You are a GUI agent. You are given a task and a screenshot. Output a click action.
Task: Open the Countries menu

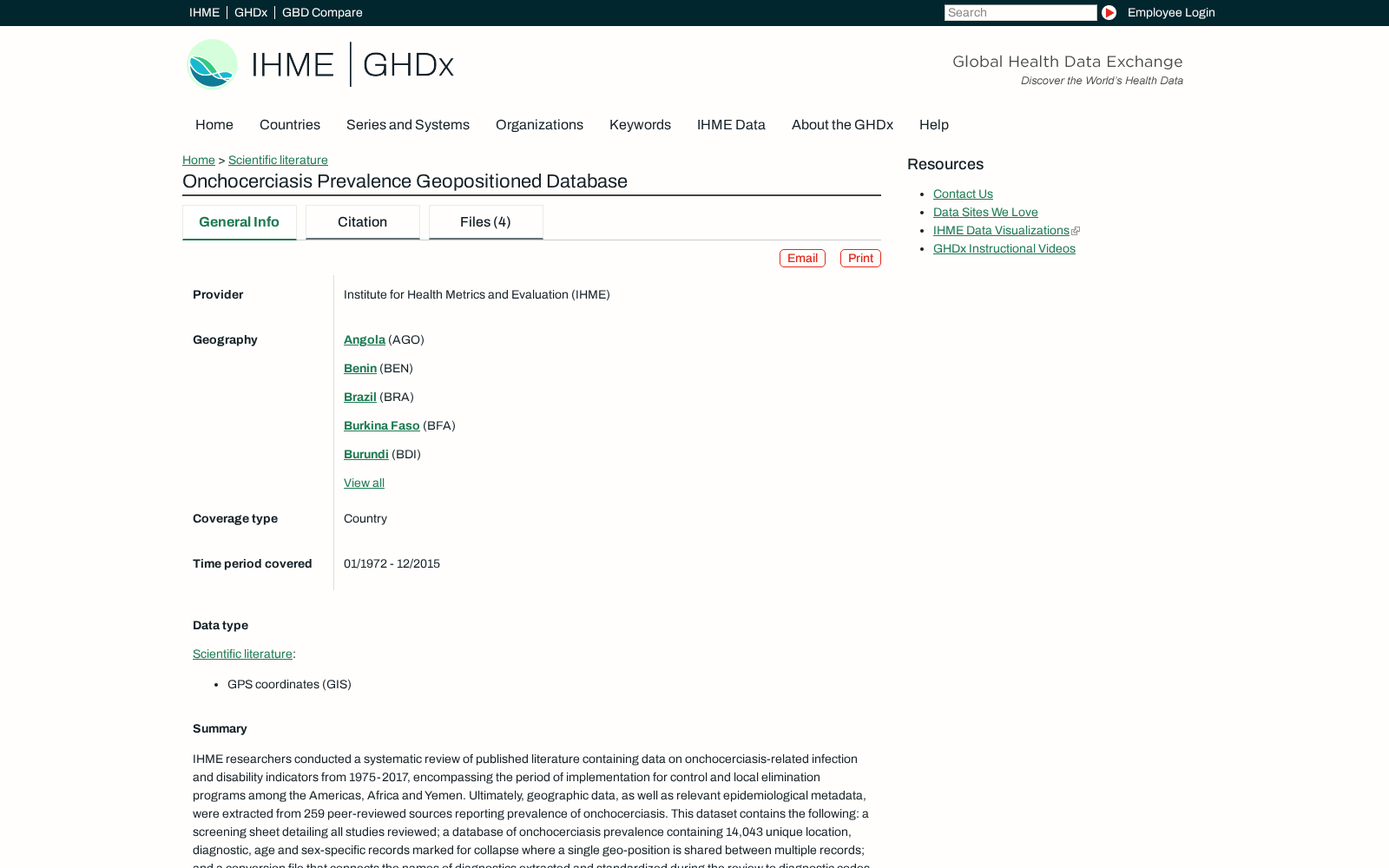tap(290, 125)
